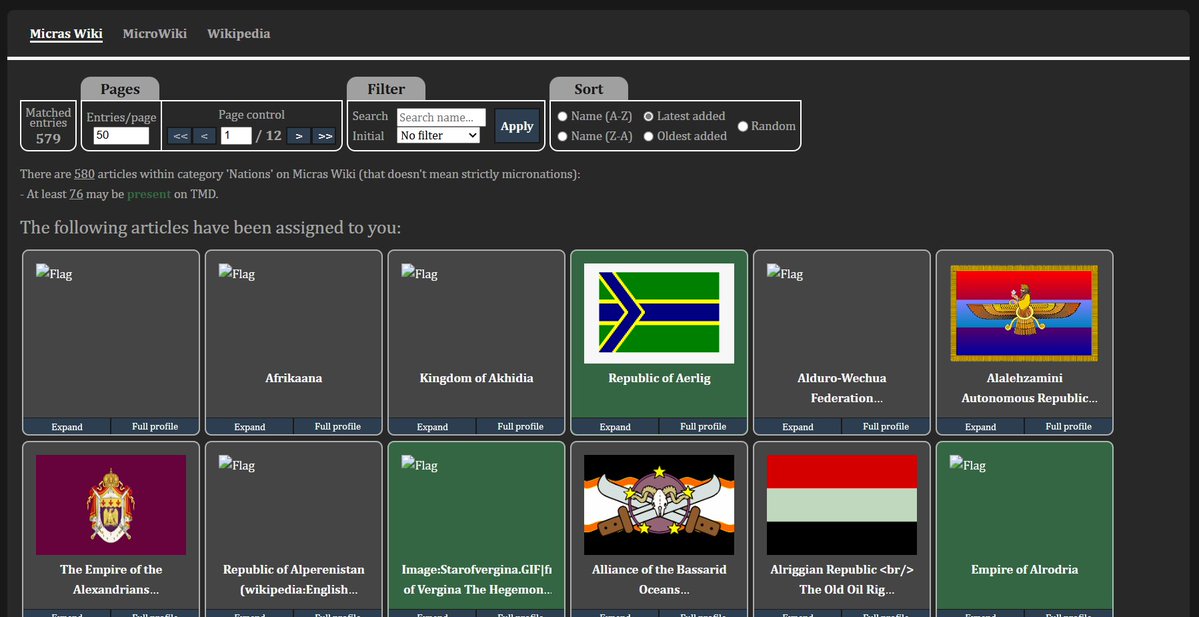
Task: Enable Random sorting
Action: (x=741, y=125)
